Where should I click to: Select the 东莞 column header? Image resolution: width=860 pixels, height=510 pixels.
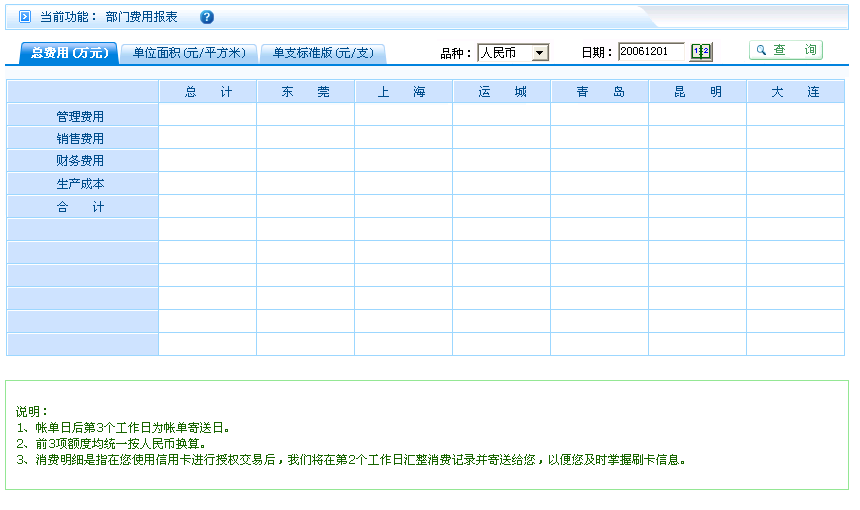tap(305, 92)
